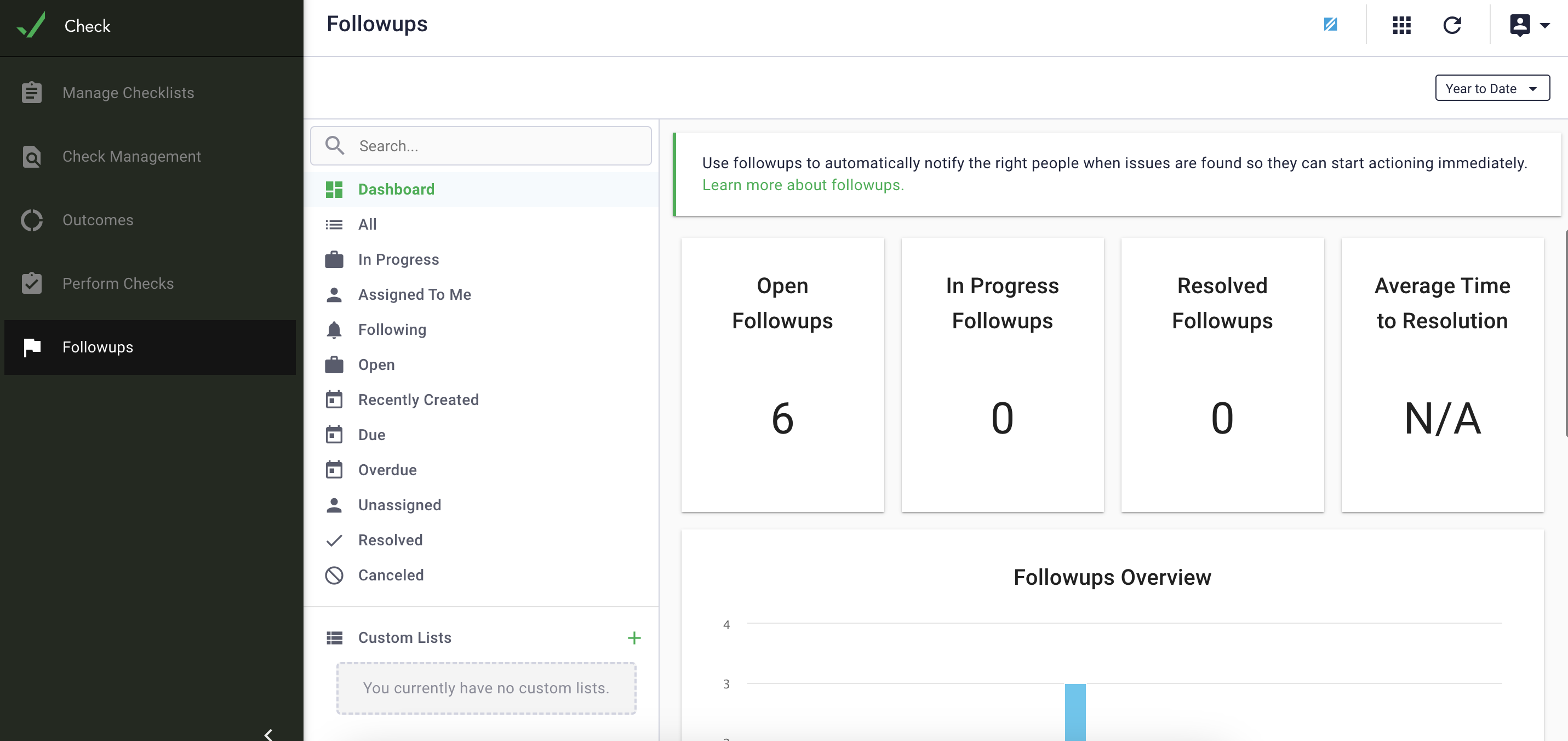The width and height of the screenshot is (1568, 741).
Task: Click the Outcomes circular icon in sidebar
Action: click(x=32, y=220)
